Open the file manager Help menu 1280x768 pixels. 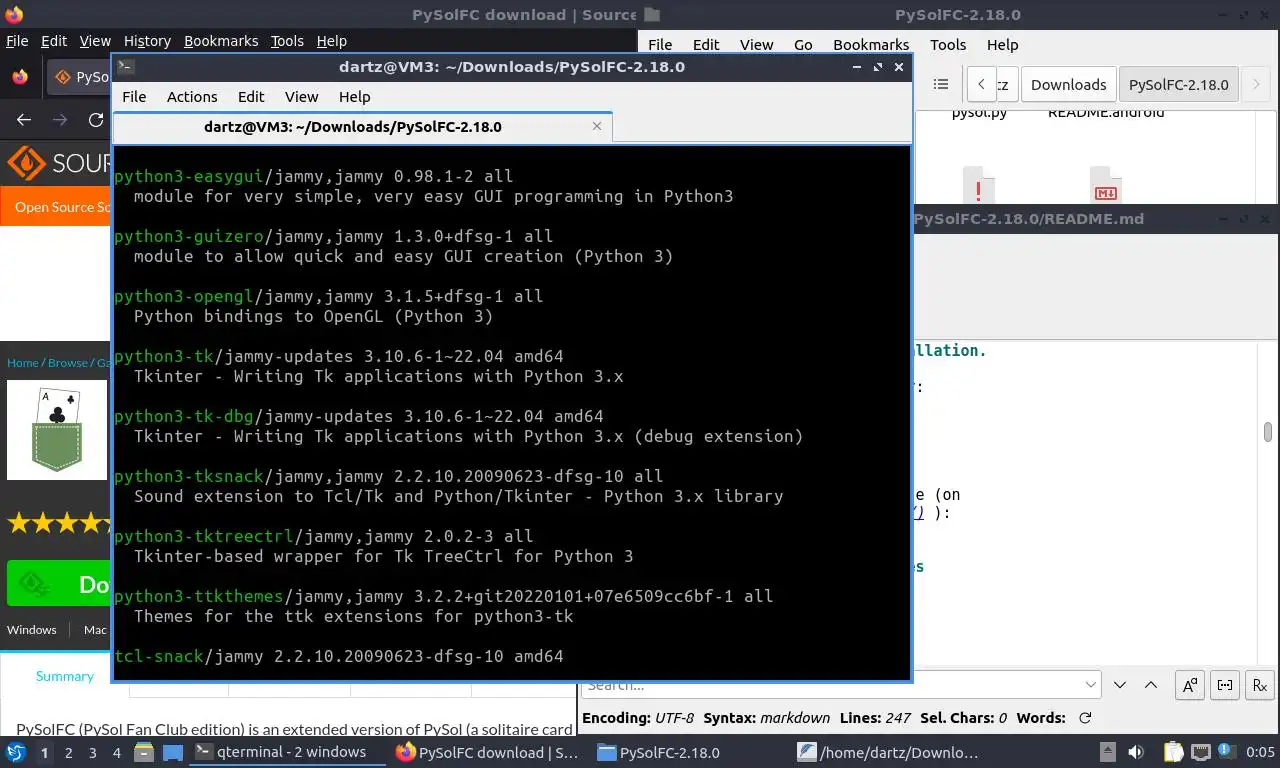tap(1002, 45)
